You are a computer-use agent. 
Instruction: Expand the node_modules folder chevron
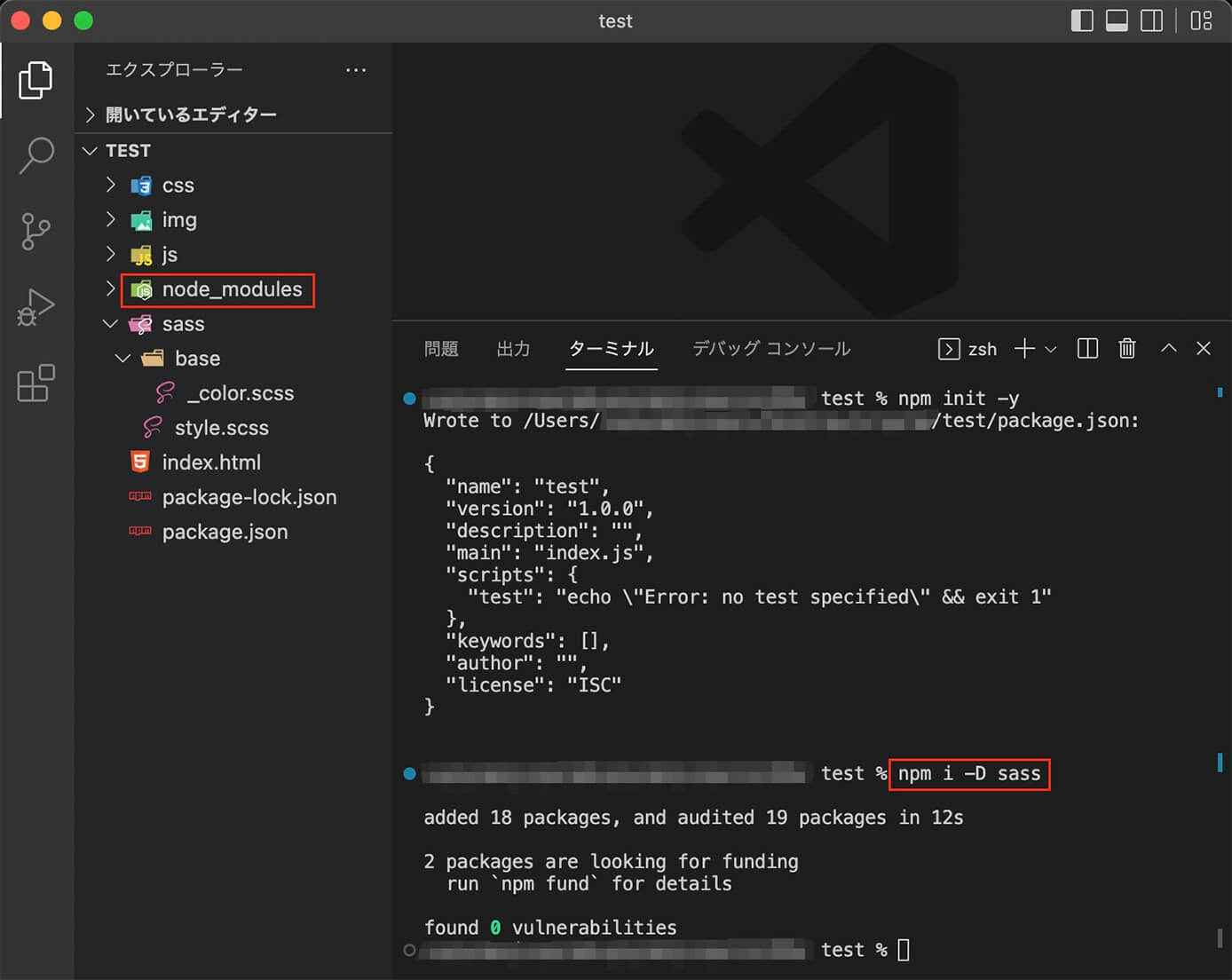pyautogui.click(x=110, y=288)
